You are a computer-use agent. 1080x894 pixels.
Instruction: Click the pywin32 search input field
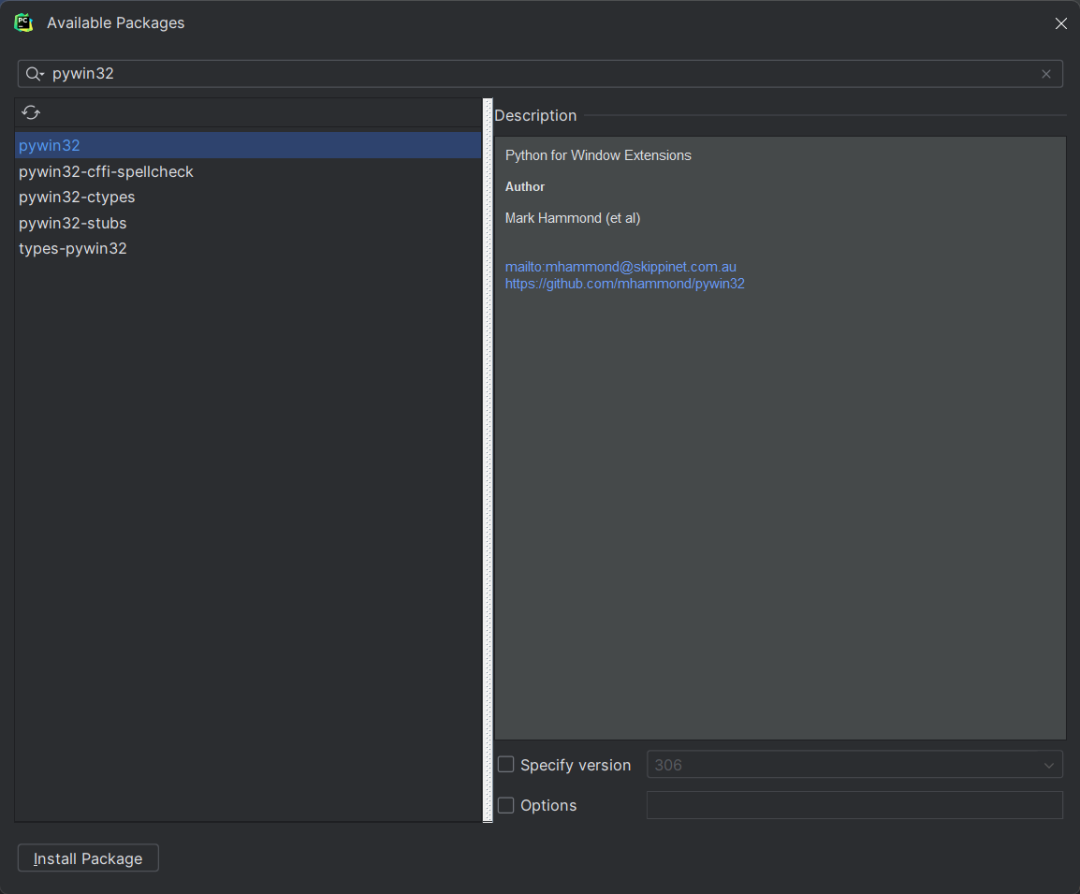click(540, 74)
